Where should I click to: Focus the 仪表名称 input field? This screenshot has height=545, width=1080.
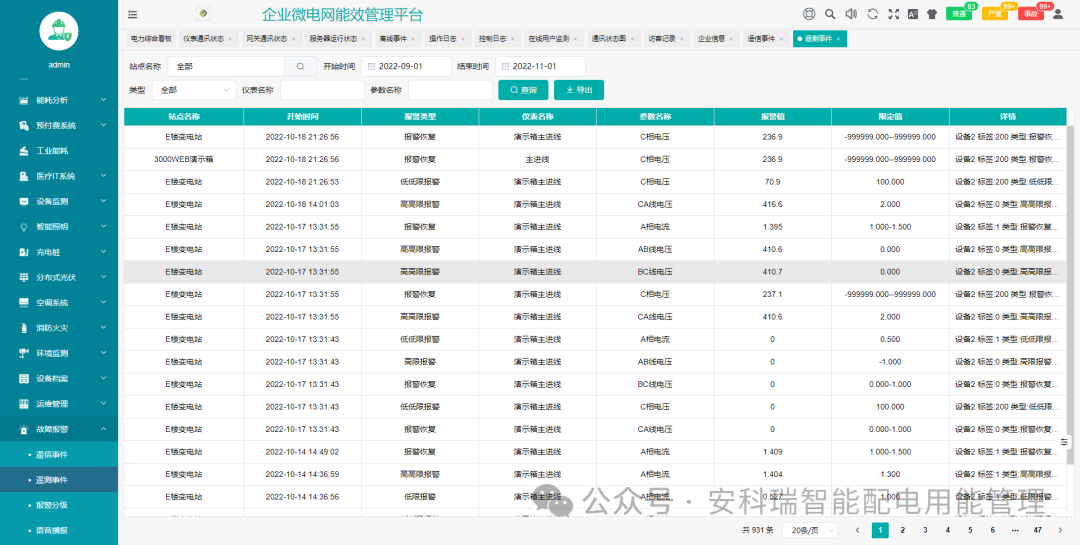point(322,90)
